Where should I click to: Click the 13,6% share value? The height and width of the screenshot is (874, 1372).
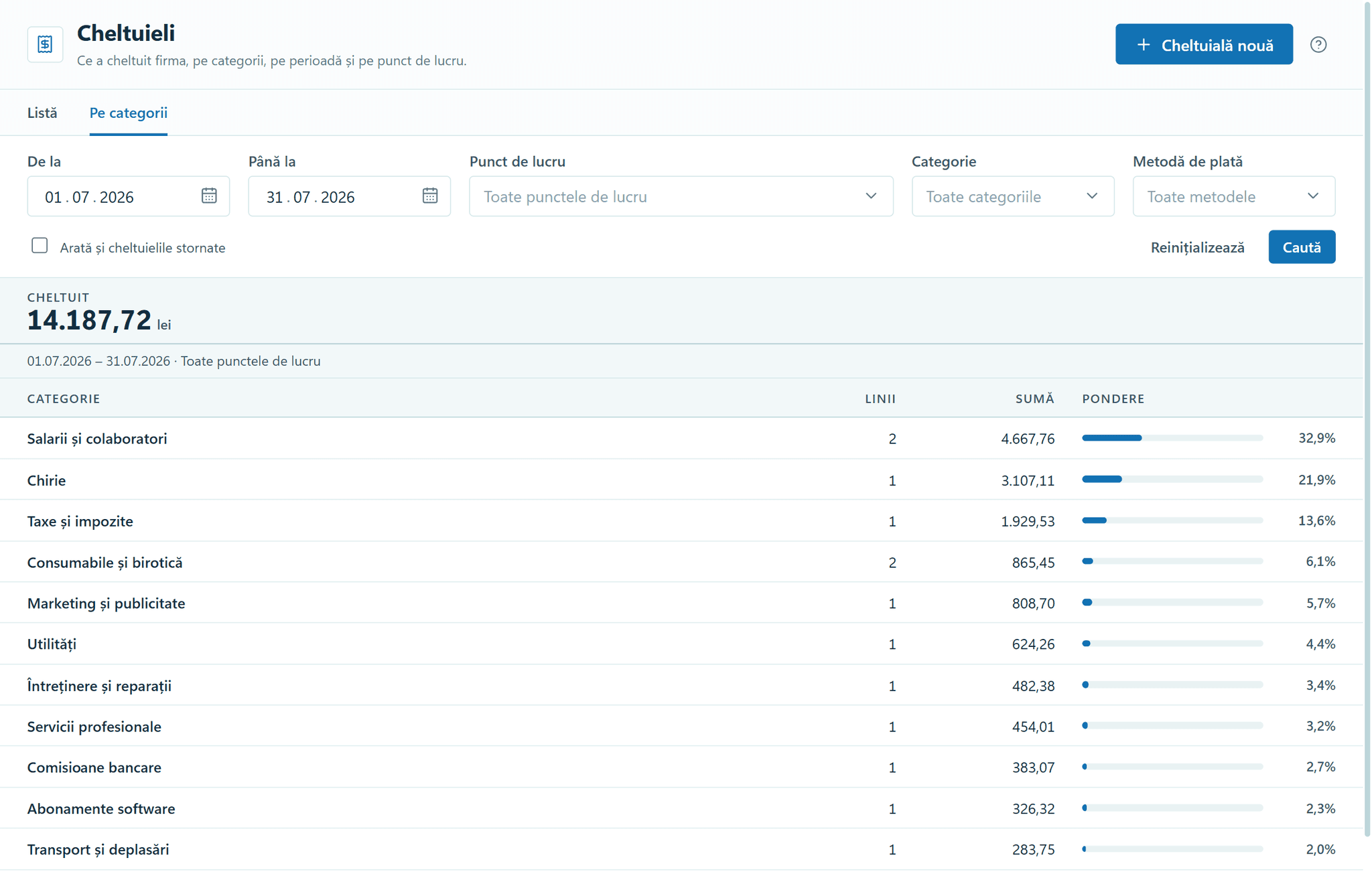(x=1316, y=520)
